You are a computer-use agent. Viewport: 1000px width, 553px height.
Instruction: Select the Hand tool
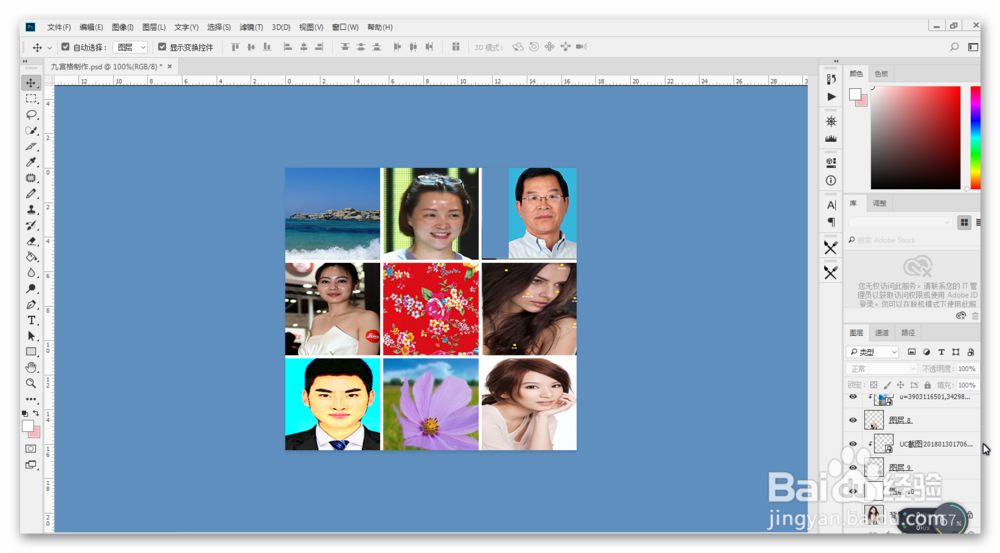[x=31, y=368]
